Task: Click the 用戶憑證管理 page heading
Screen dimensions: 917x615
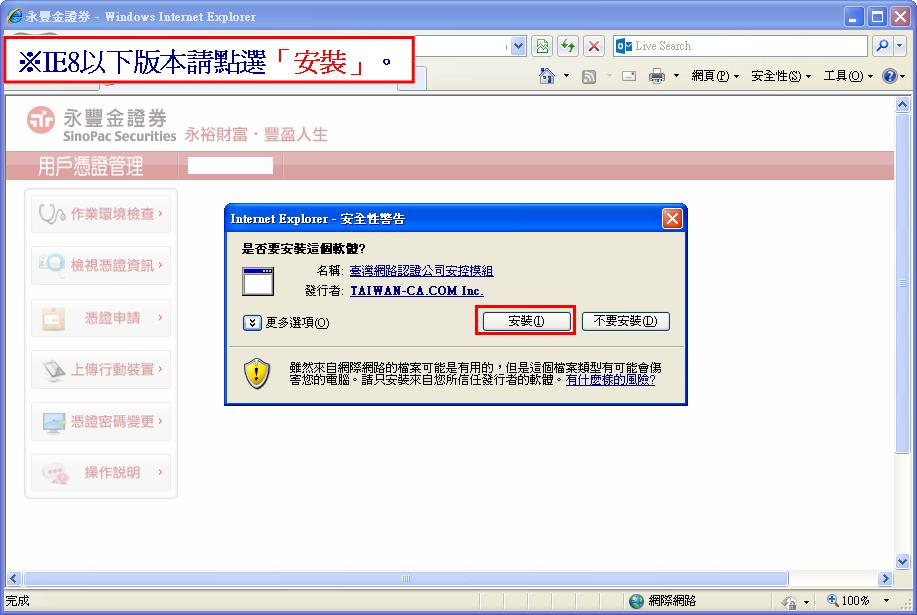Action: pyautogui.click(x=90, y=166)
